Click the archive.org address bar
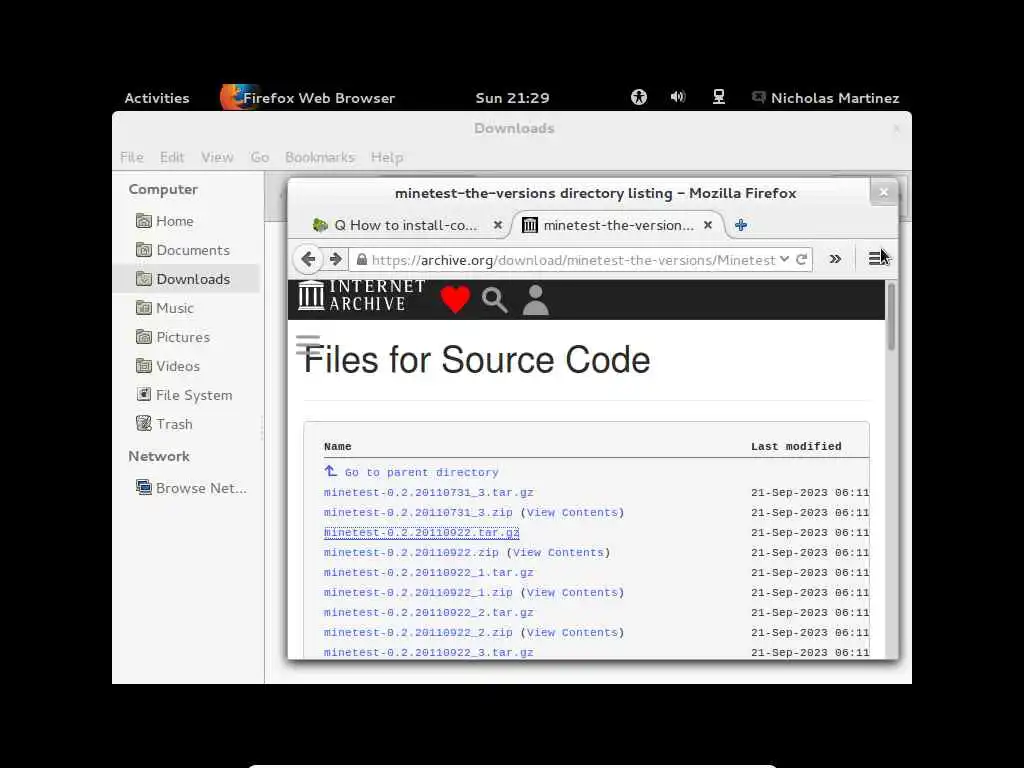 click(x=573, y=260)
